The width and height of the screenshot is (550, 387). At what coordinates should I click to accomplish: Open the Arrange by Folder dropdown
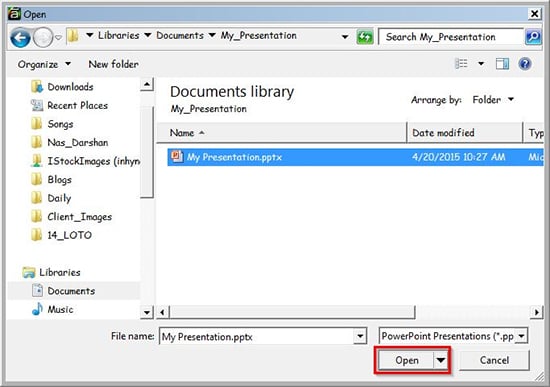493,100
